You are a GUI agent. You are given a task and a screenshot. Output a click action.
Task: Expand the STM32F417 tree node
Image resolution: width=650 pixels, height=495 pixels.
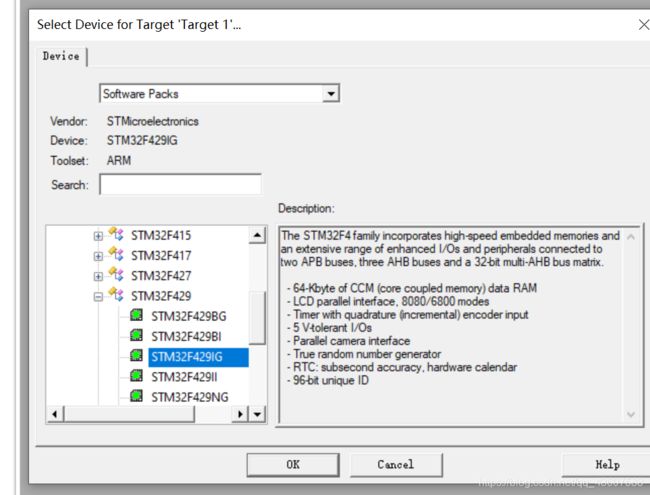coord(98,256)
